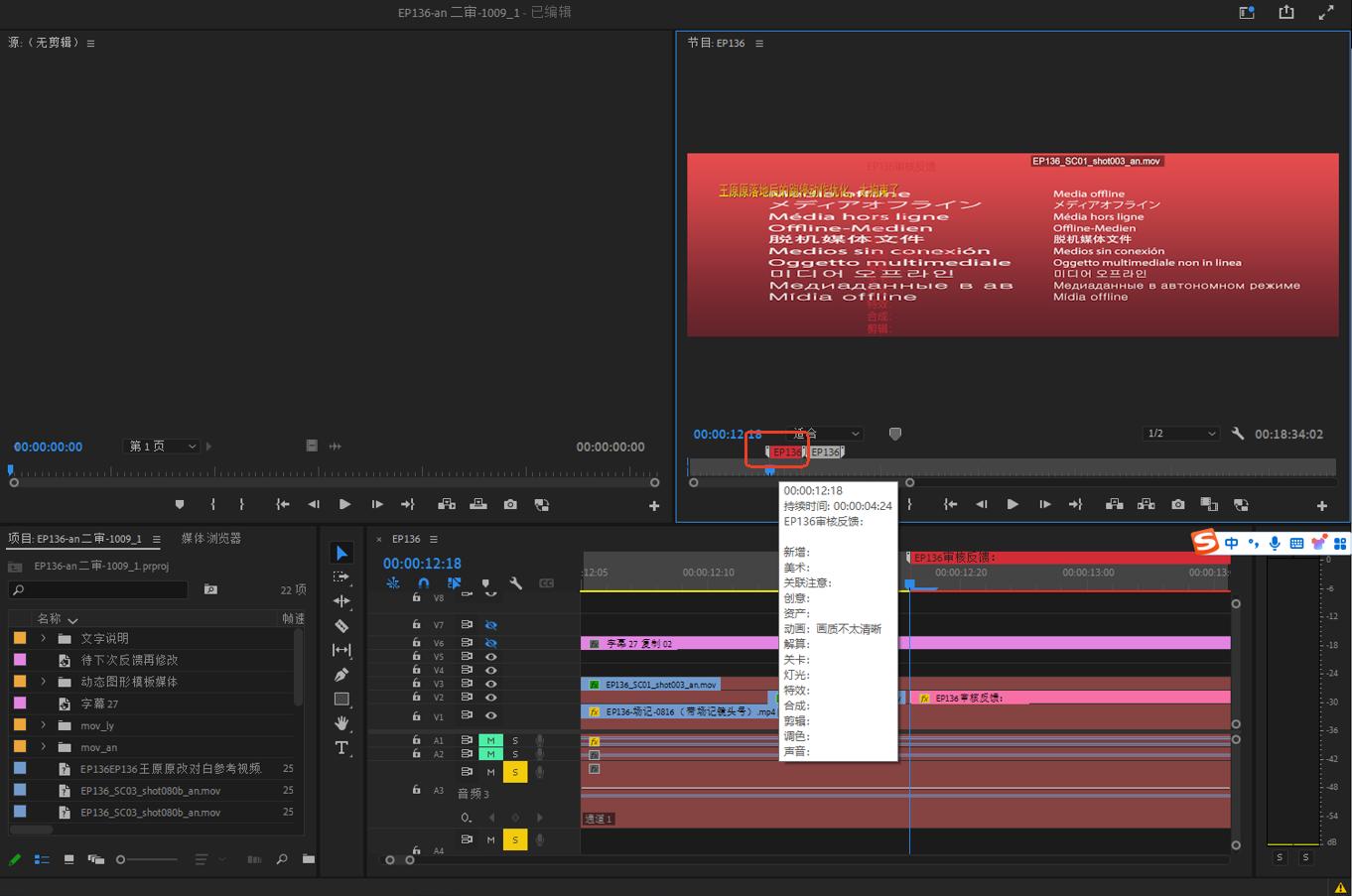Screen dimensions: 1352x896
Task: Click the gray EP136 marker in Program monitor
Action: [x=826, y=452]
